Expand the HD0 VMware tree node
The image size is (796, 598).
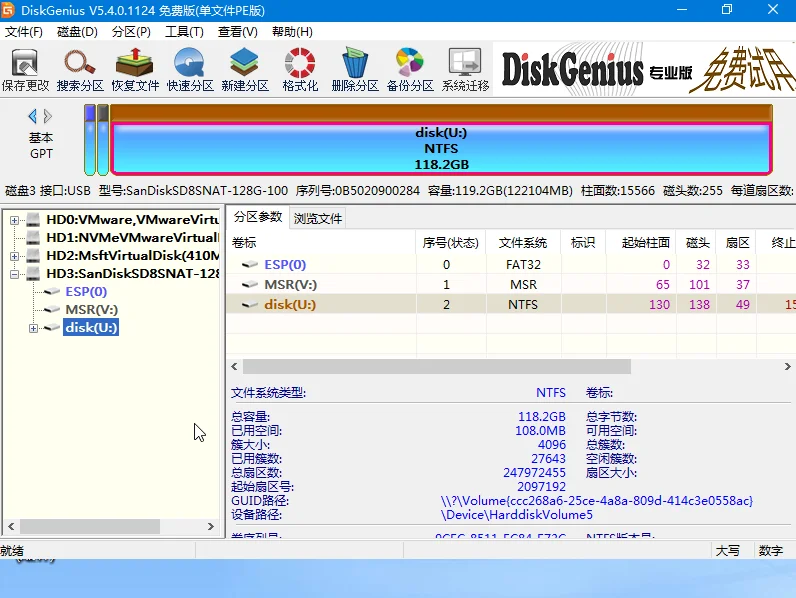[14, 220]
